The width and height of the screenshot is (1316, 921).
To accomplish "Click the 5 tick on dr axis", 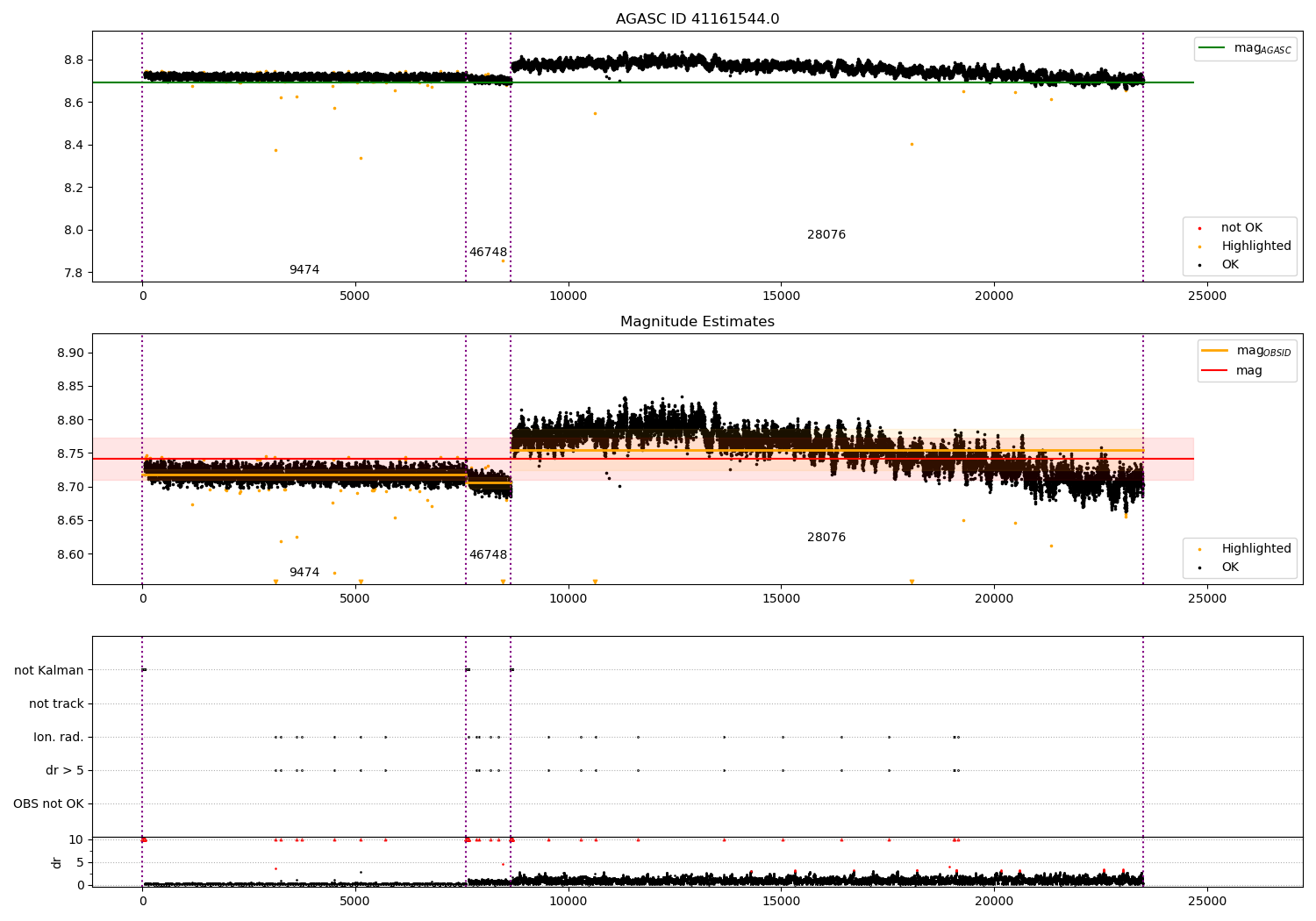I will (x=80, y=863).
